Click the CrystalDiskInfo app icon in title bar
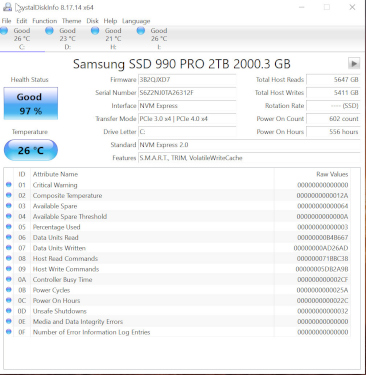The image size is (366, 375). click(x=7, y=7)
